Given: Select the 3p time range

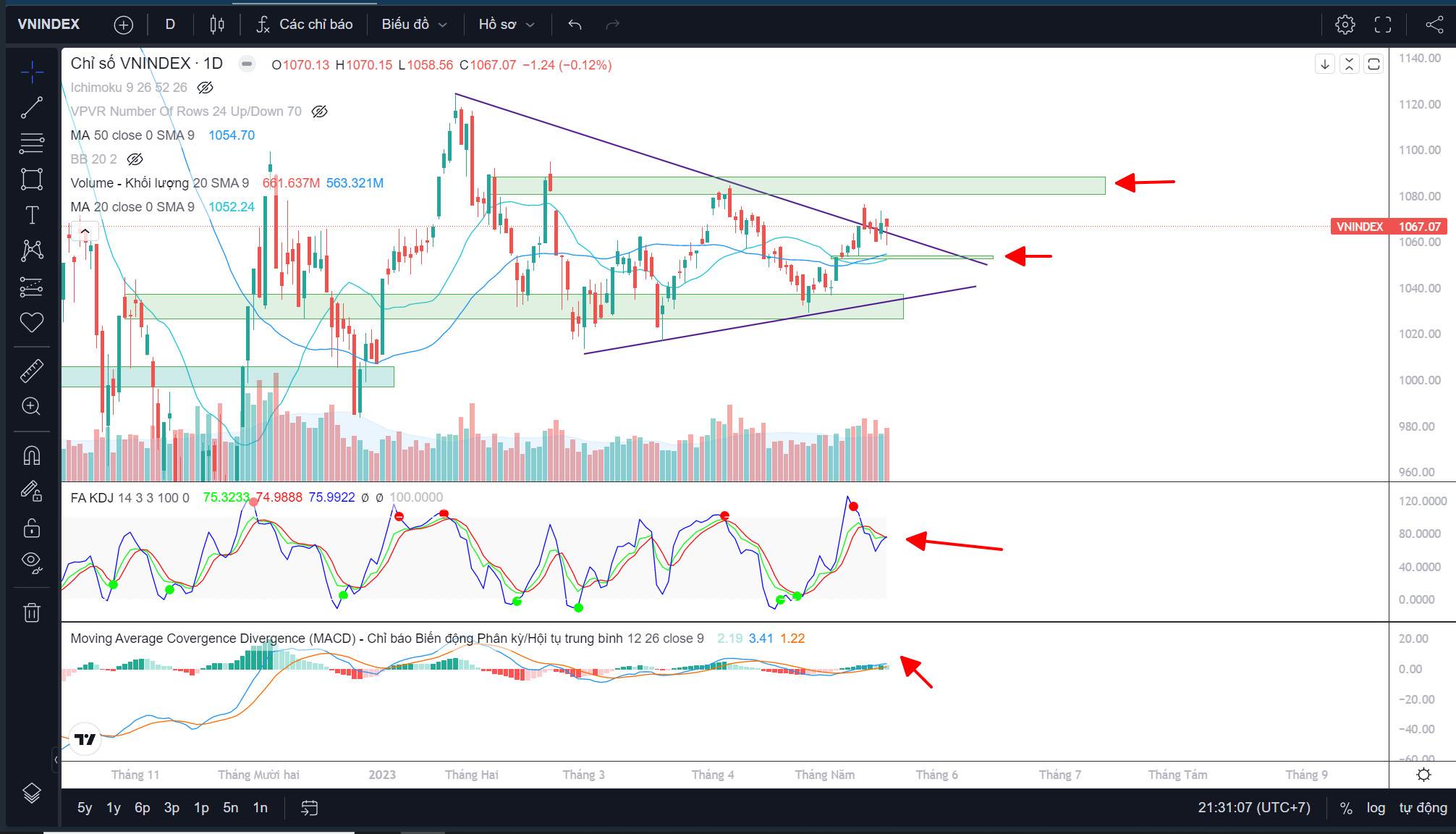Looking at the screenshot, I should tap(172, 808).
